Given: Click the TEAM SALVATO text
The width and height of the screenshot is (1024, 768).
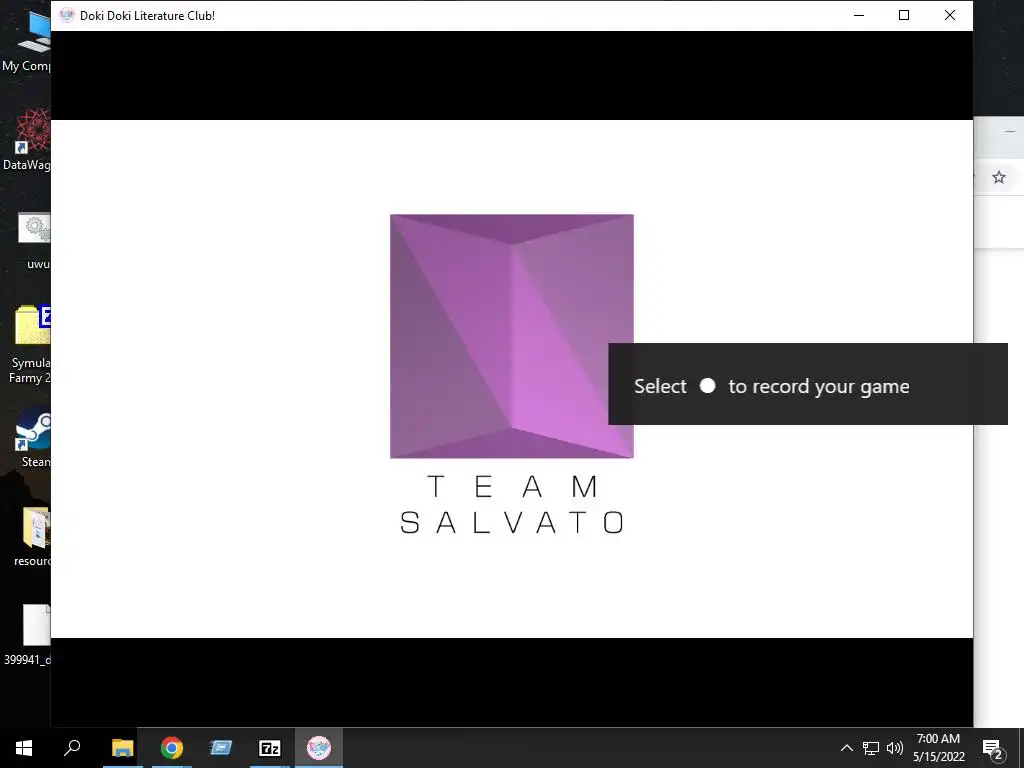Looking at the screenshot, I should [x=513, y=504].
